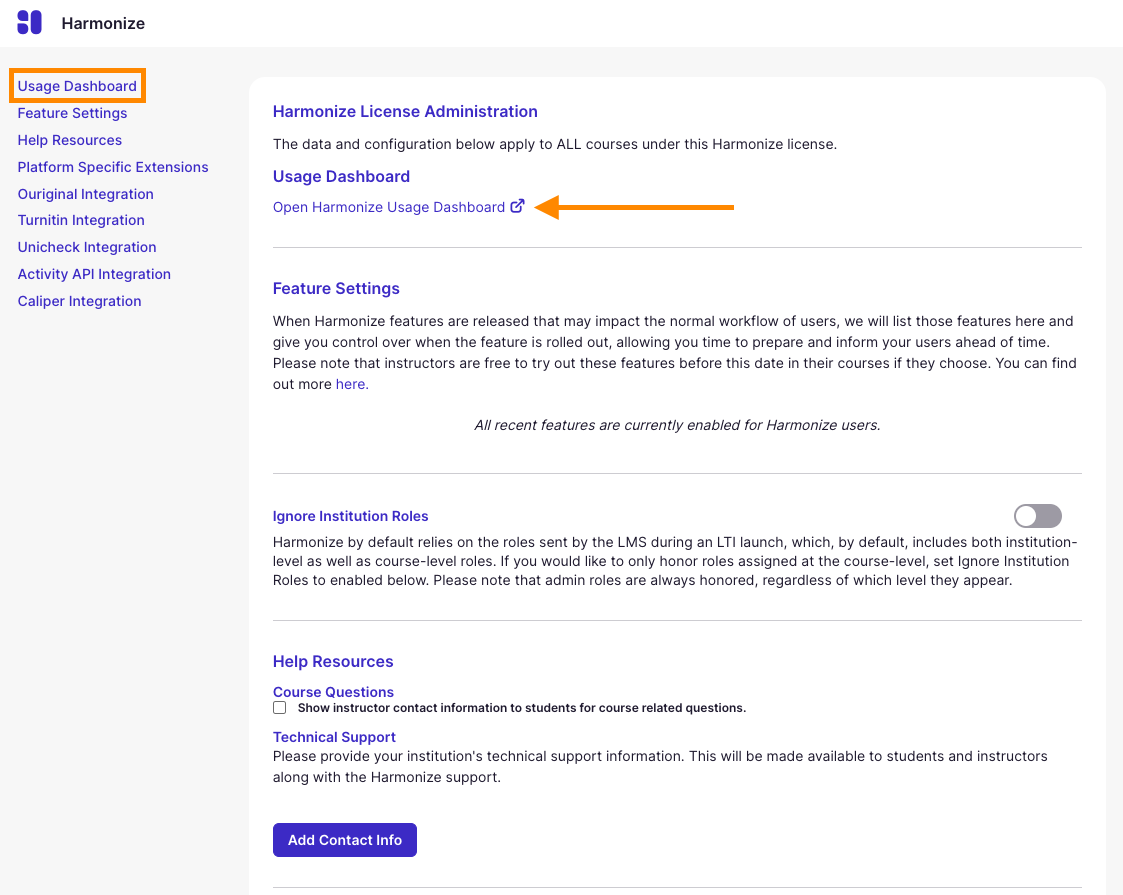The width and height of the screenshot is (1123, 895).
Task: Click the Ignore Institution Roles heading
Action: point(350,516)
